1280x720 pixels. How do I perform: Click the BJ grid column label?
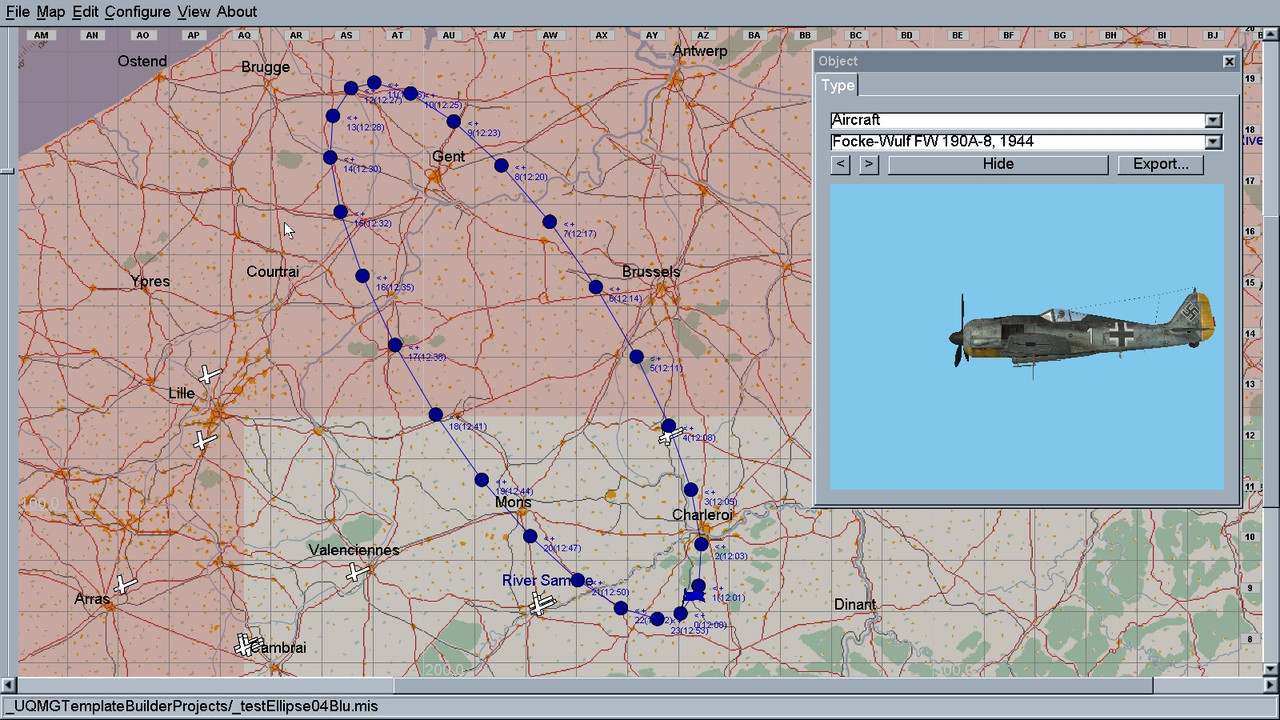click(1213, 35)
